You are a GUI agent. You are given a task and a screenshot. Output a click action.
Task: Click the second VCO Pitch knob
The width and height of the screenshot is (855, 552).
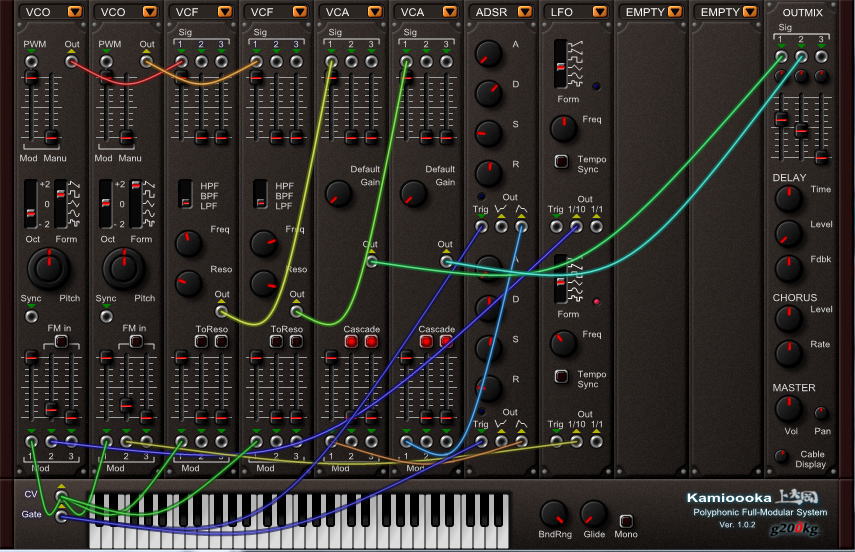124,268
